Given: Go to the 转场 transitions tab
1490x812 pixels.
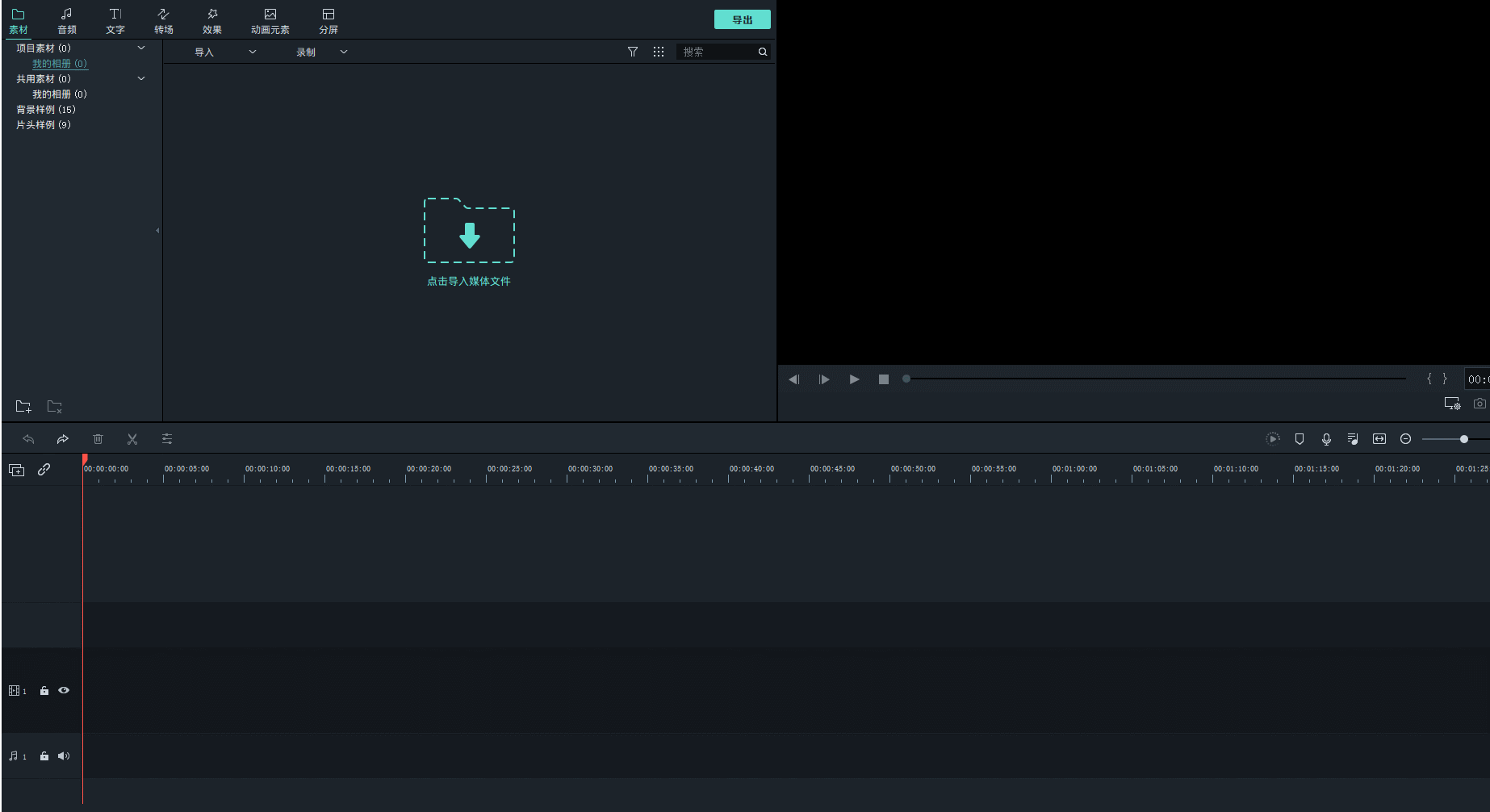Looking at the screenshot, I should [x=164, y=21].
